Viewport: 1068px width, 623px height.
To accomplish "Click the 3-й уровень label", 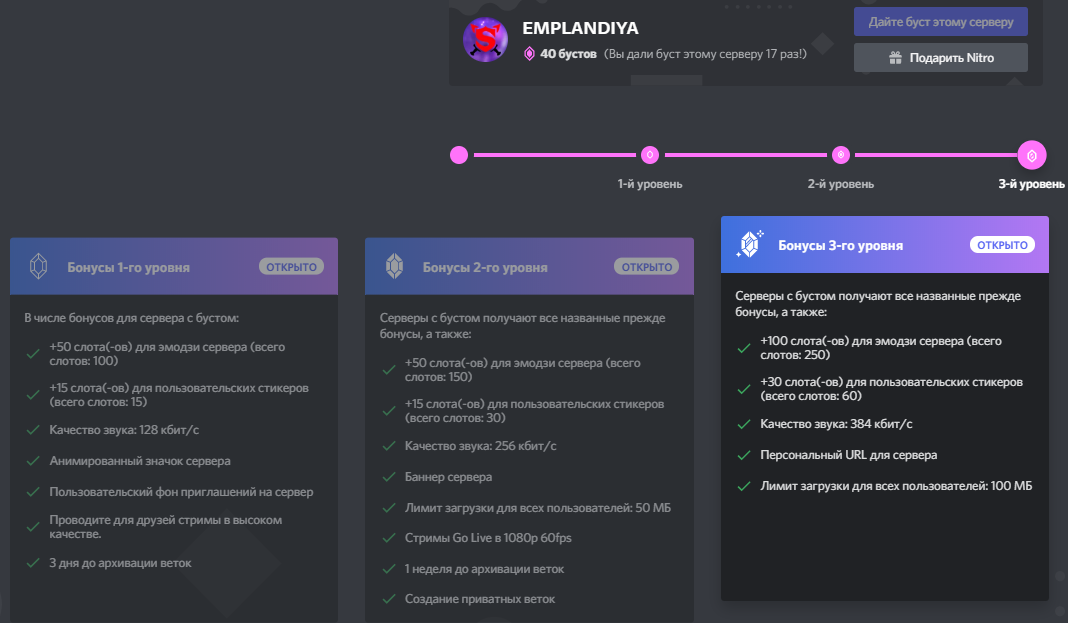I will pyautogui.click(x=1031, y=184).
